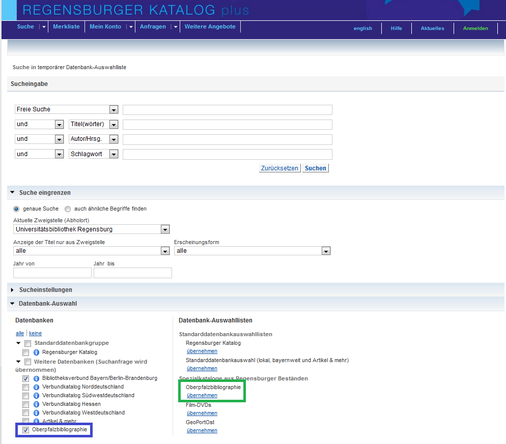The width and height of the screenshot is (506, 444).
Task: Open Anfragen menu
Action: [x=153, y=27]
